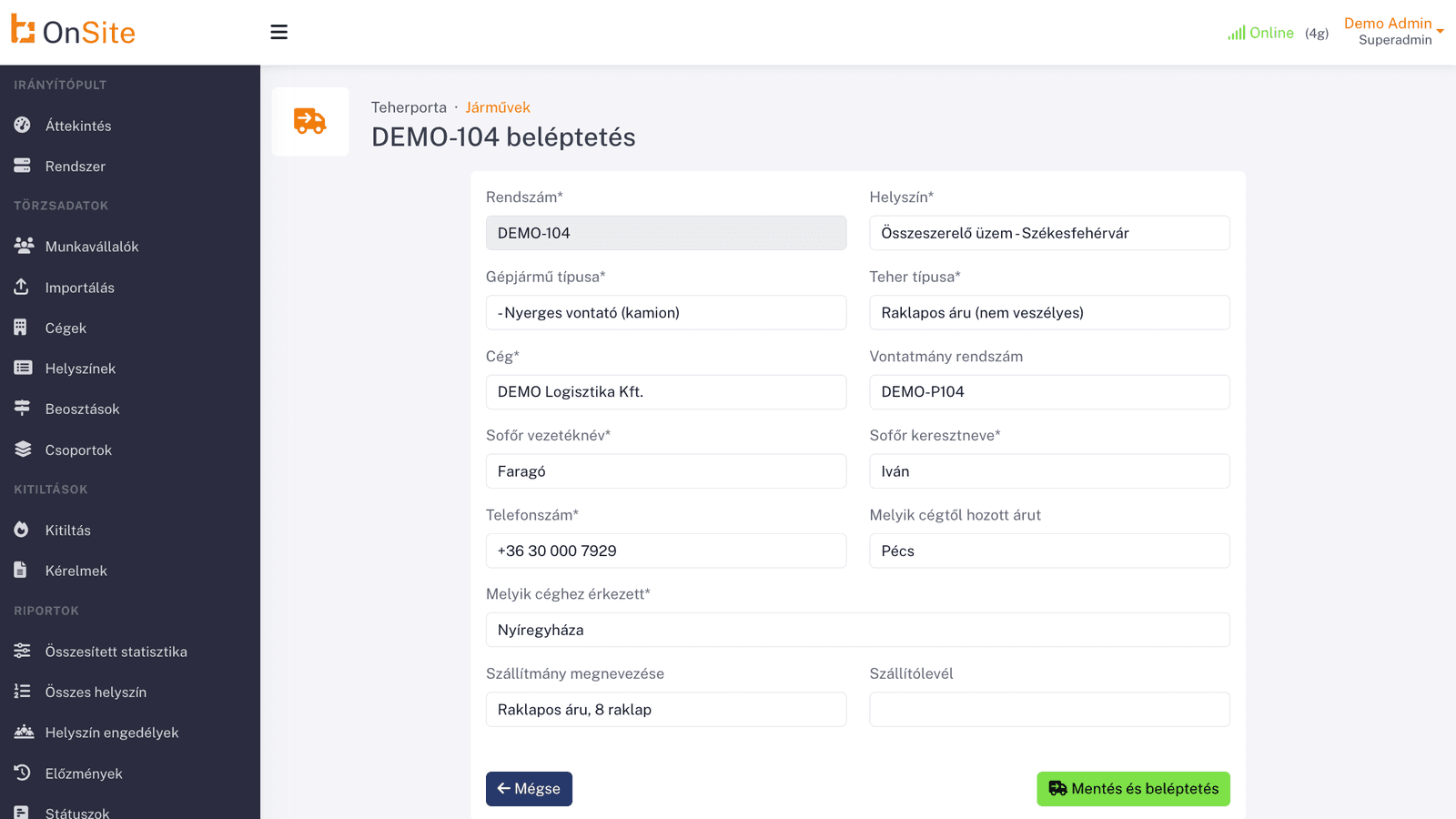
Task: Click the Mégse back button
Action: pyautogui.click(x=529, y=789)
